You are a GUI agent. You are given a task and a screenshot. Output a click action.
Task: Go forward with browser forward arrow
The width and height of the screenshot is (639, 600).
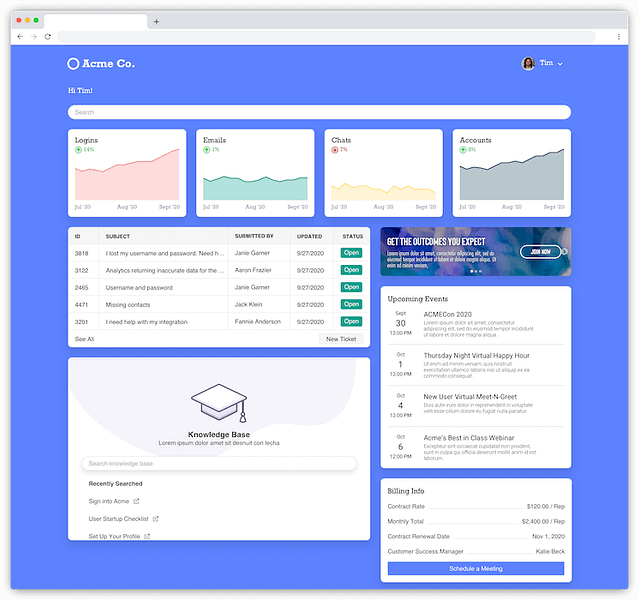34,37
